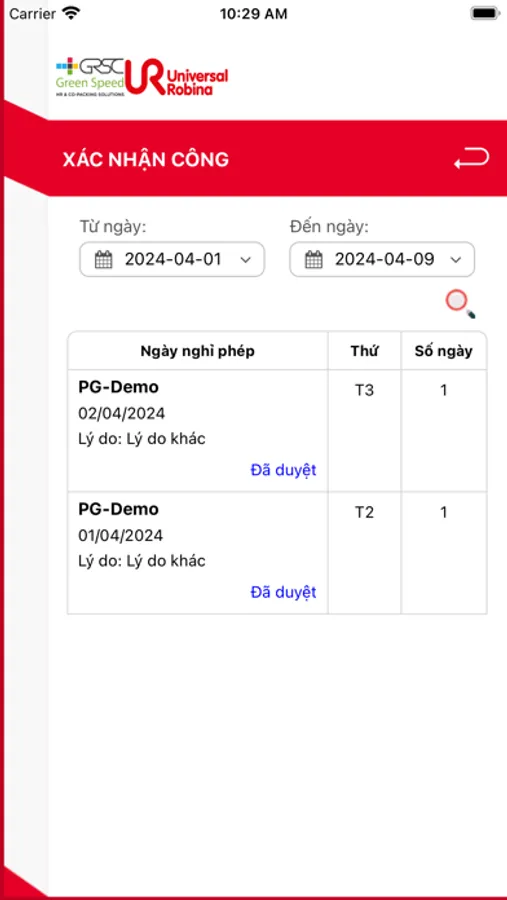Open Đã duyệt link for 02/04/2024
Screen dimensions: 507x900
283,470
